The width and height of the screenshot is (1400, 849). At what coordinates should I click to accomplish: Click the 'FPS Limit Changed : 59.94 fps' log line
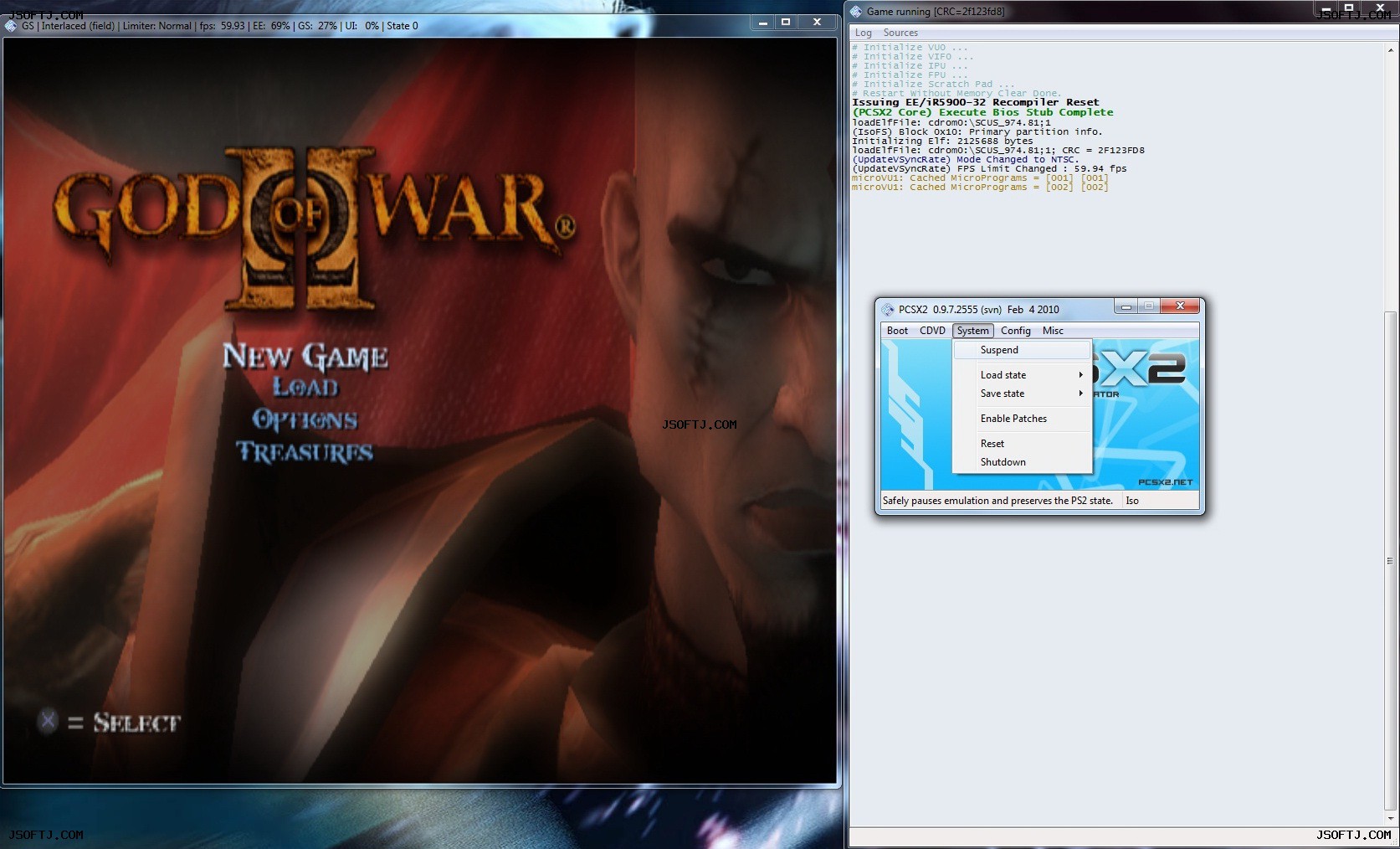coord(989,168)
